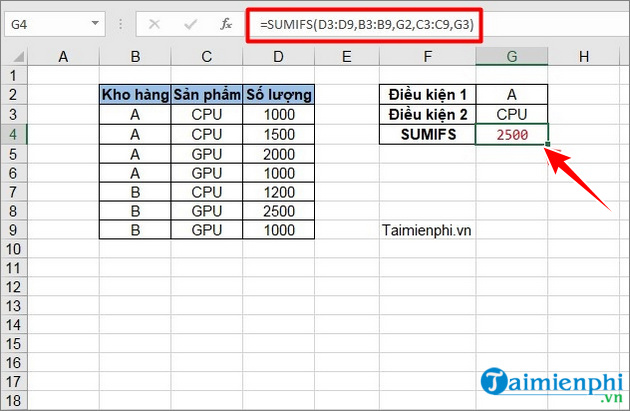
Task: Select column H header
Action: click(584, 57)
